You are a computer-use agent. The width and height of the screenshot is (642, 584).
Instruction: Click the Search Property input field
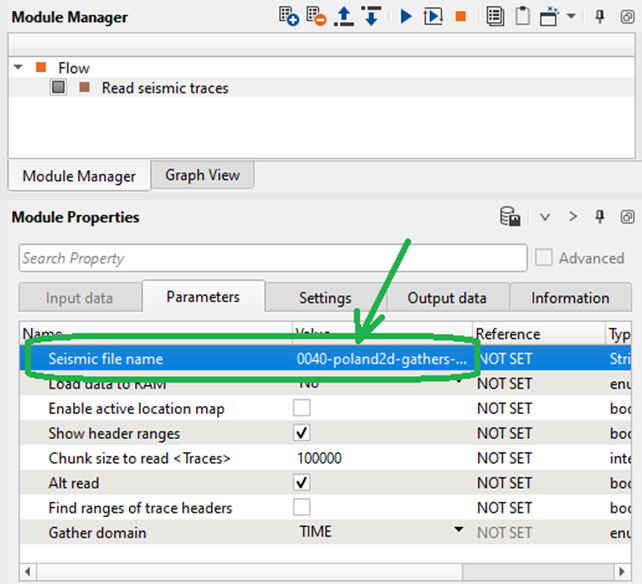tap(272, 258)
